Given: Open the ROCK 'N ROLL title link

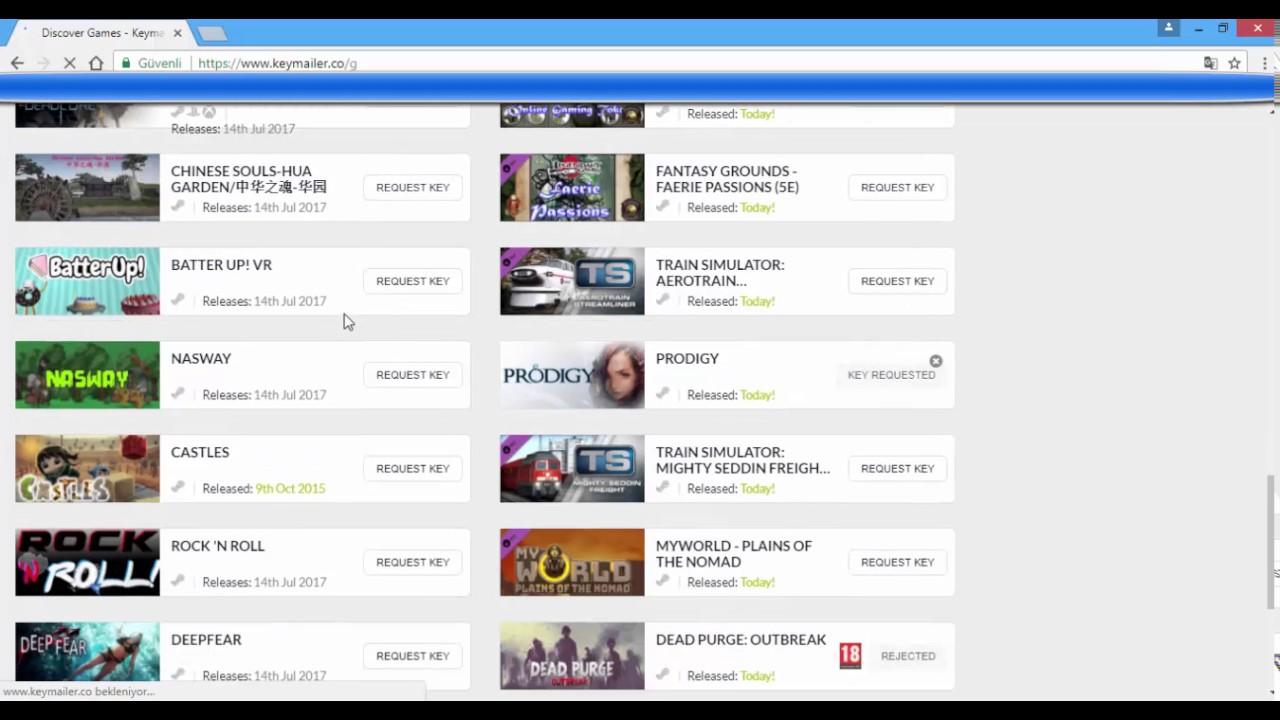Looking at the screenshot, I should coord(218,546).
